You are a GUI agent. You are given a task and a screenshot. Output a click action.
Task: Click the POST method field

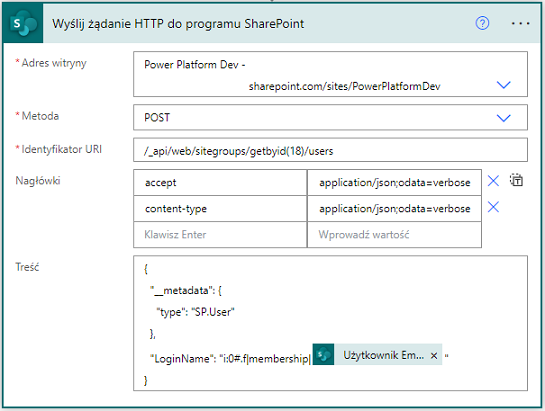[x=330, y=118]
